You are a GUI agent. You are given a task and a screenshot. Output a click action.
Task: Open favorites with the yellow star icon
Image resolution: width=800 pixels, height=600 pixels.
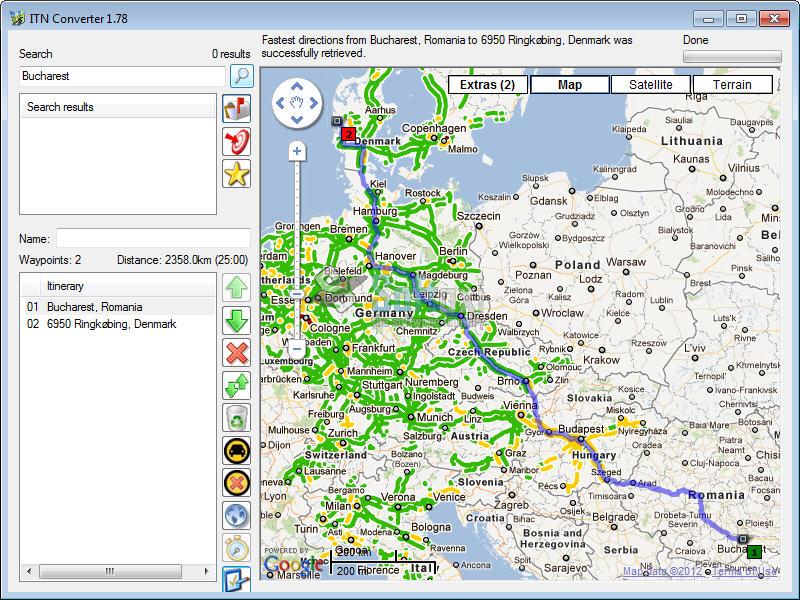tap(237, 174)
